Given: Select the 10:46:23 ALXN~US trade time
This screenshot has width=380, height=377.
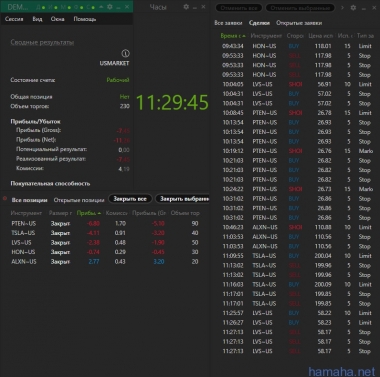Looking at the screenshot, I should coord(233,227).
